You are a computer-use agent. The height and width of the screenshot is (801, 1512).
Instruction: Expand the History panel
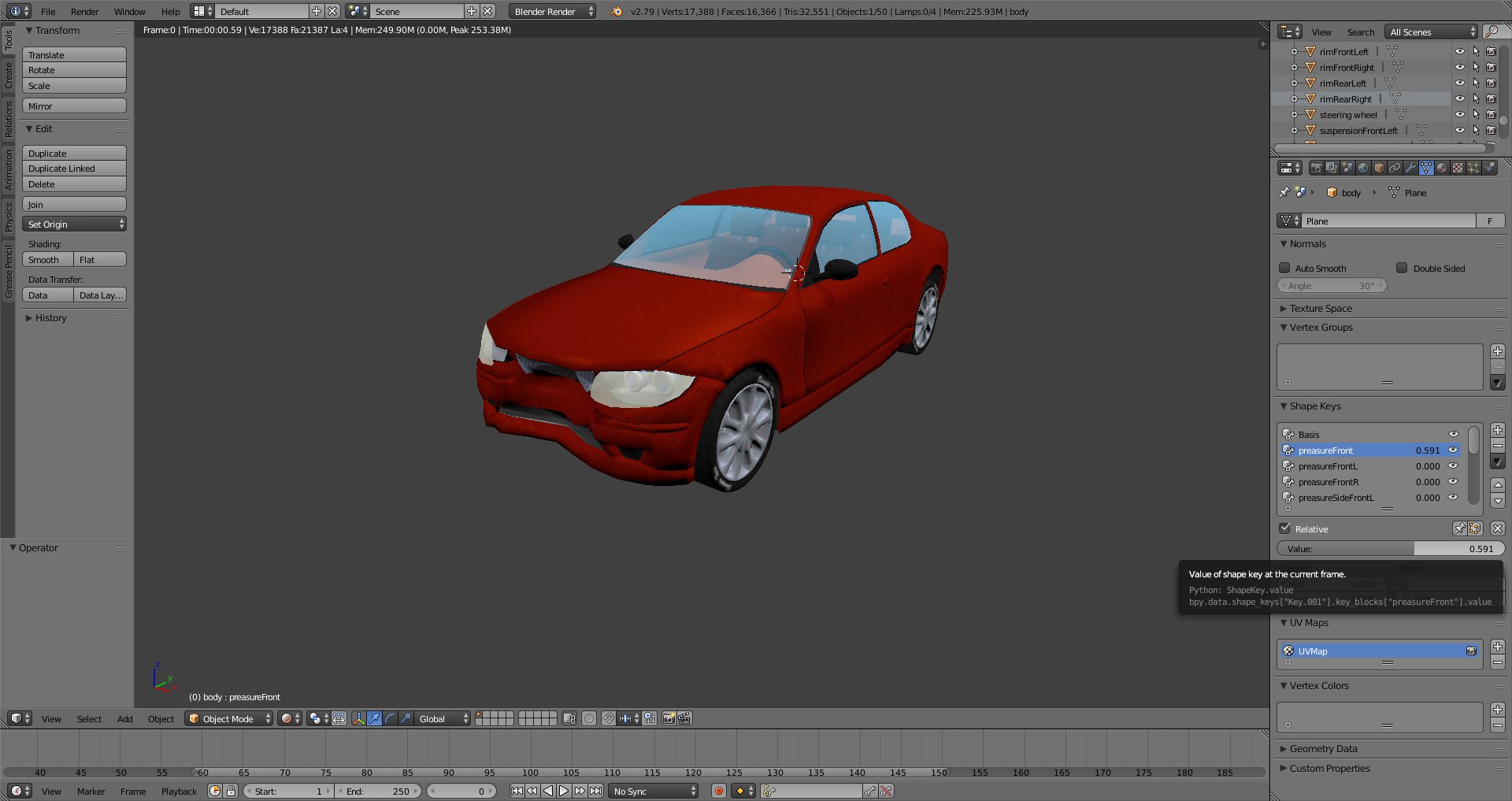[x=50, y=318]
